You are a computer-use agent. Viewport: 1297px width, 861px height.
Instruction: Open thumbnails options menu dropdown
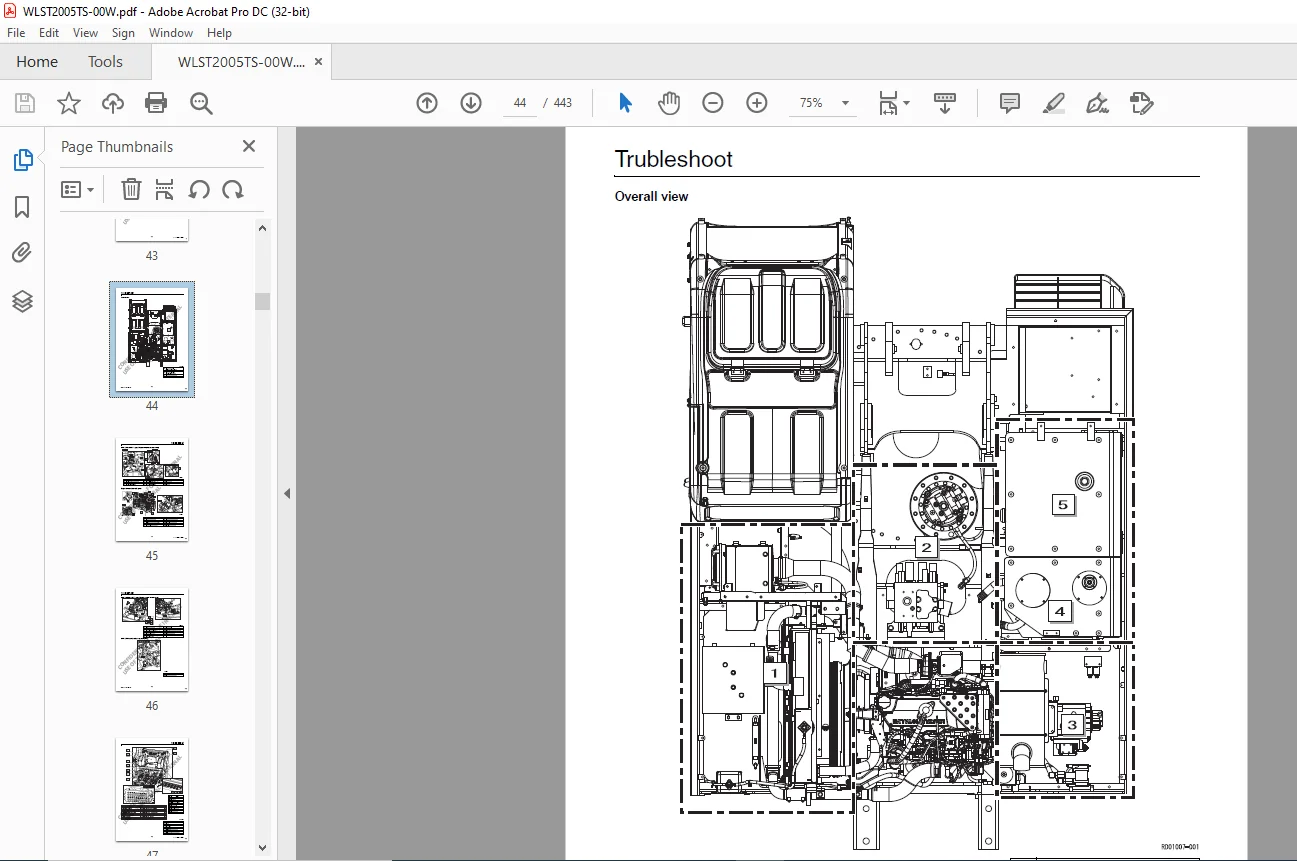77,189
